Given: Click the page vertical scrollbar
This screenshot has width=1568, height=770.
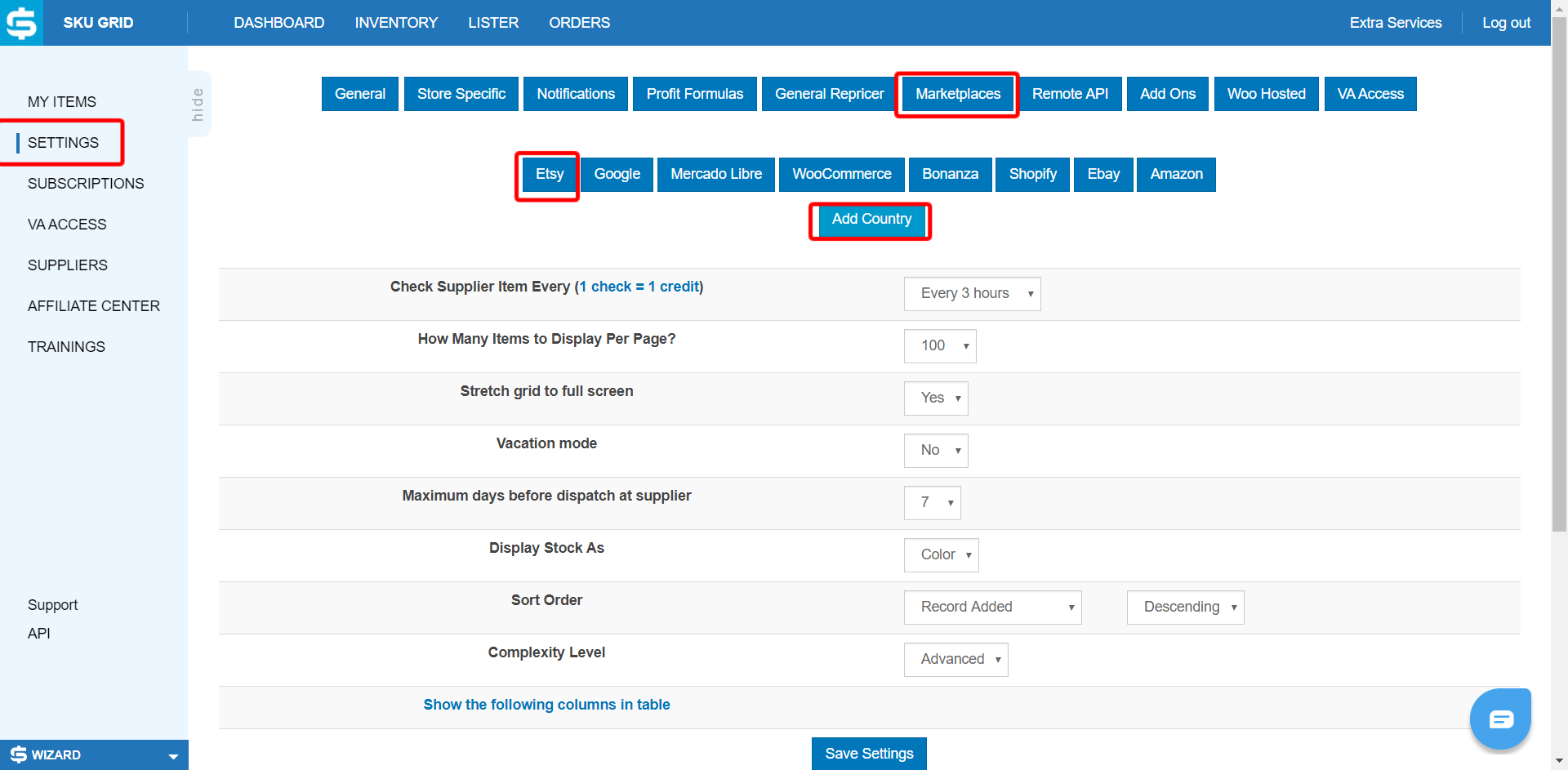Looking at the screenshot, I should 1559,274.
